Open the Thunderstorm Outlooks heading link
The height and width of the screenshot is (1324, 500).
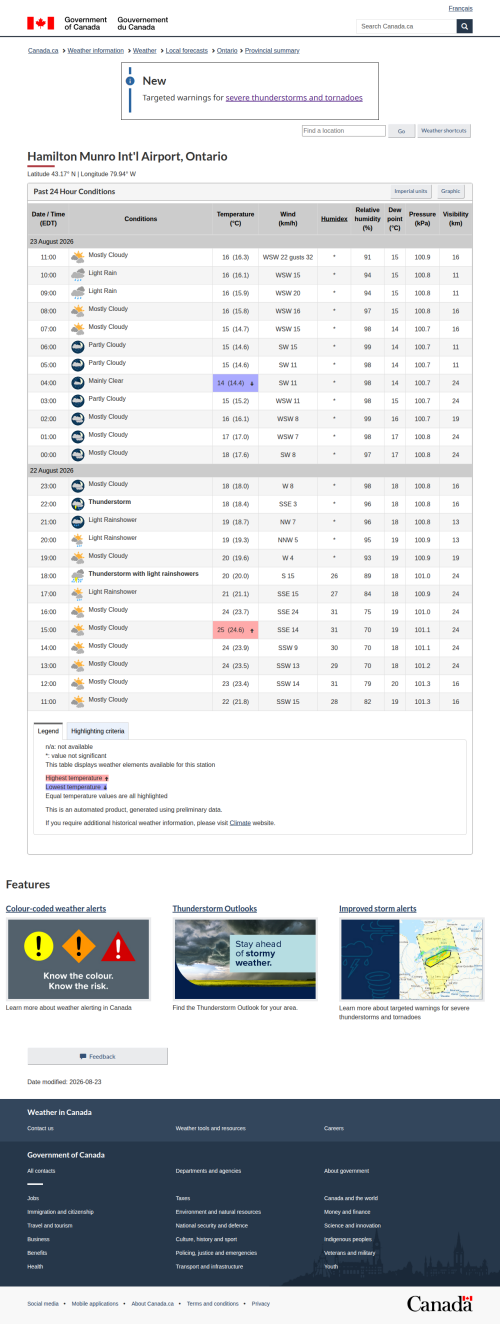pyautogui.click(x=215, y=908)
